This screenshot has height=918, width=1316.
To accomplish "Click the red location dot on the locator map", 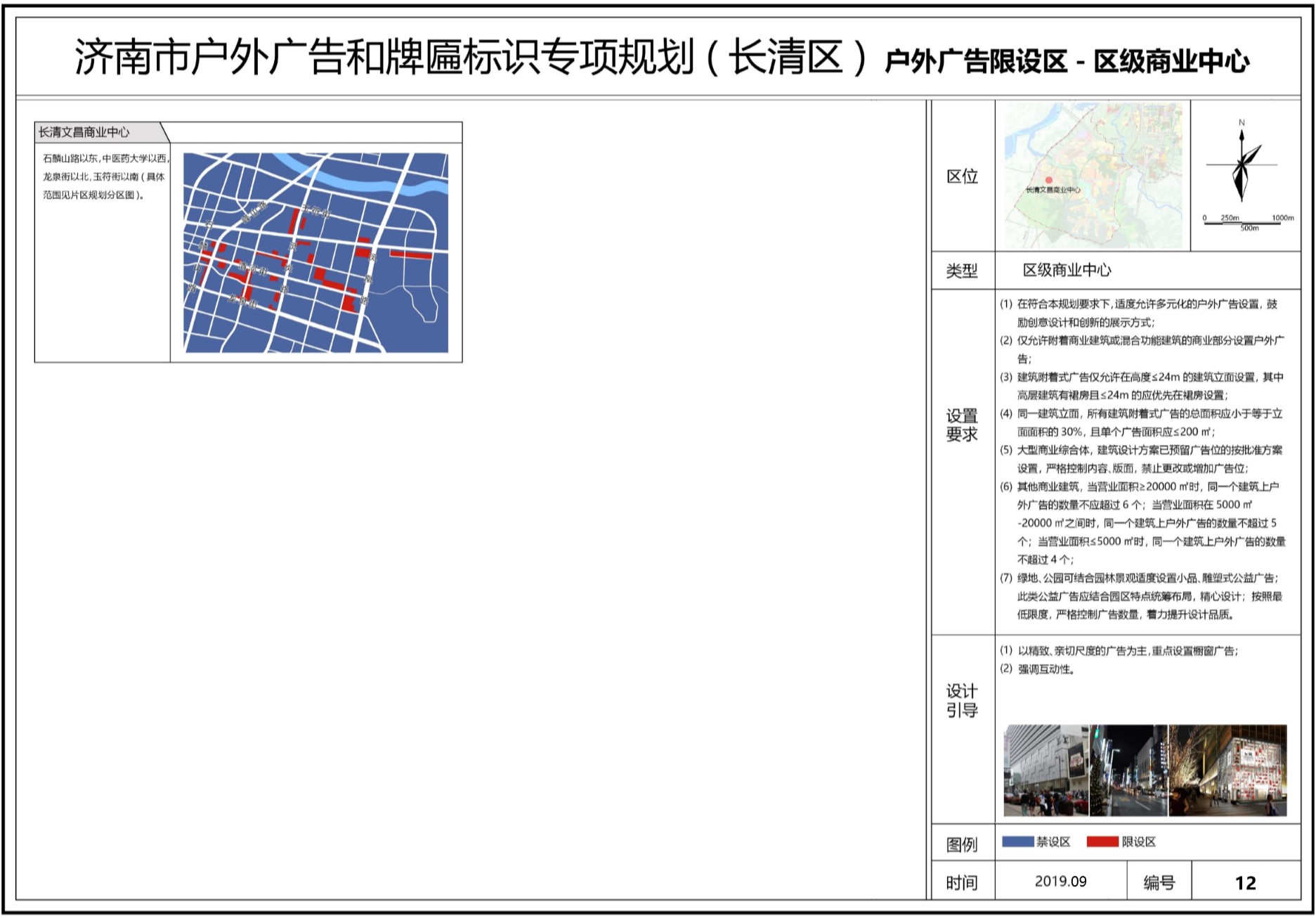I will [1049, 181].
